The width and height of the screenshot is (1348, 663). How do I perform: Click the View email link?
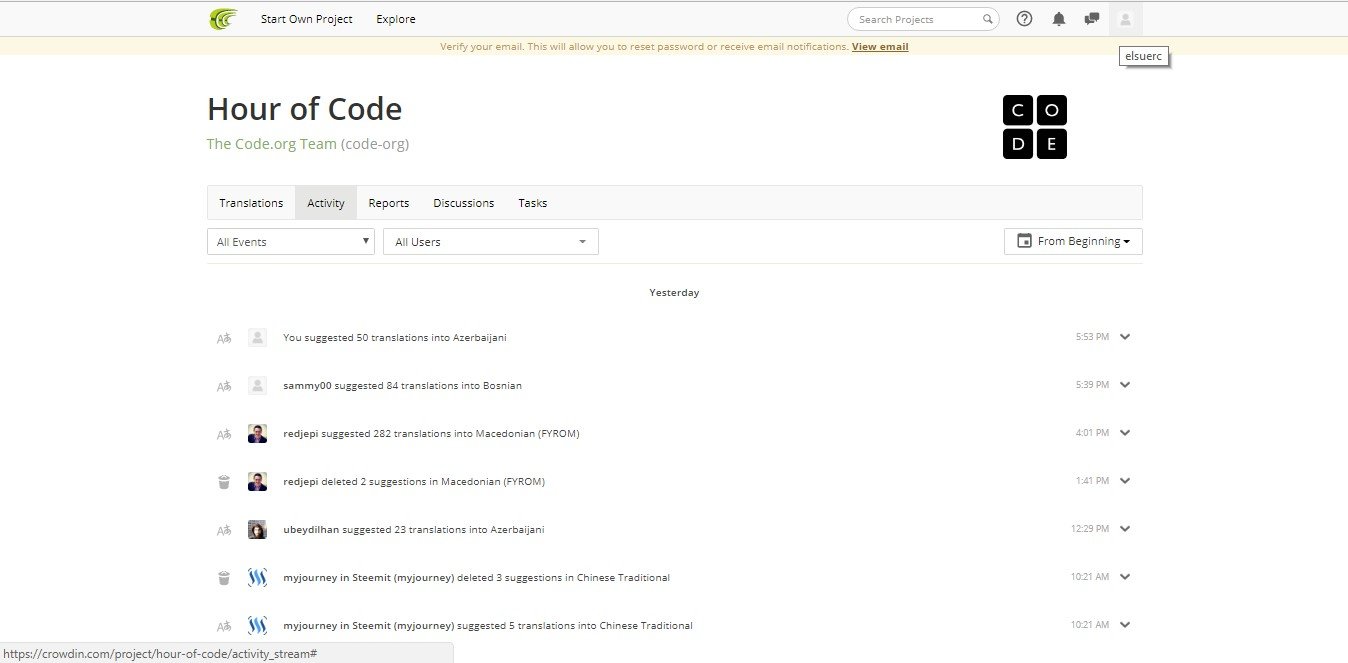tap(880, 47)
